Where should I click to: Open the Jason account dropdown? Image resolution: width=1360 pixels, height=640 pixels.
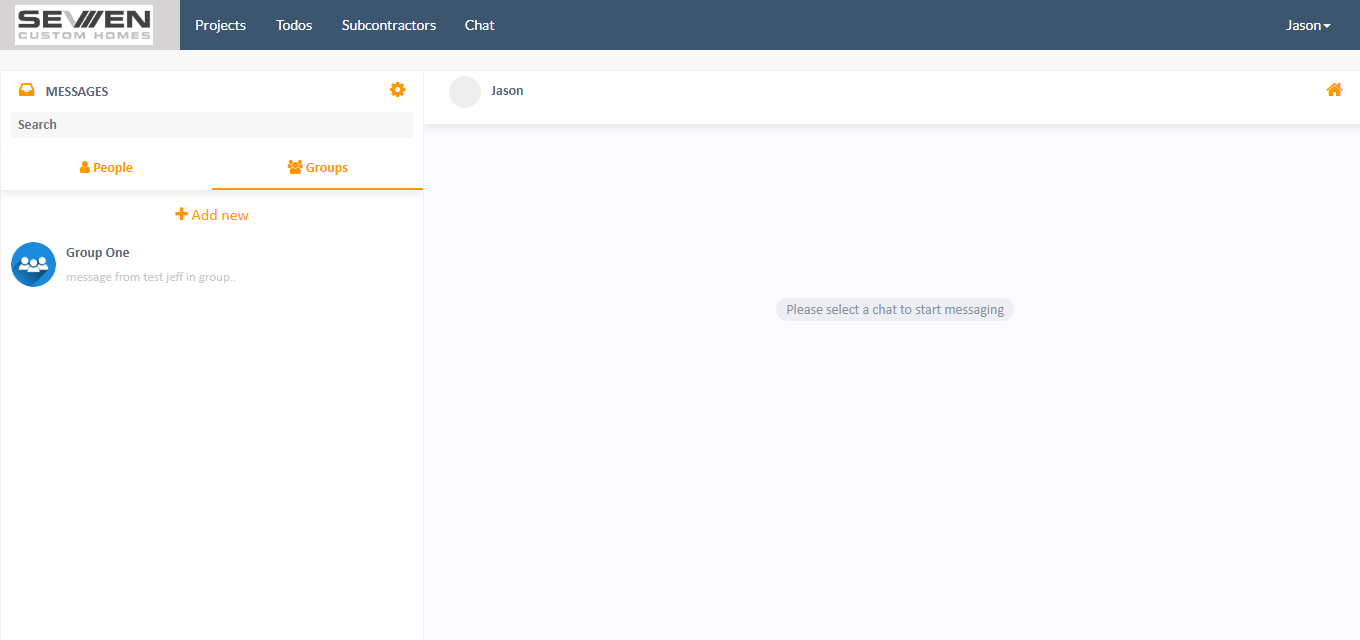(x=1307, y=25)
